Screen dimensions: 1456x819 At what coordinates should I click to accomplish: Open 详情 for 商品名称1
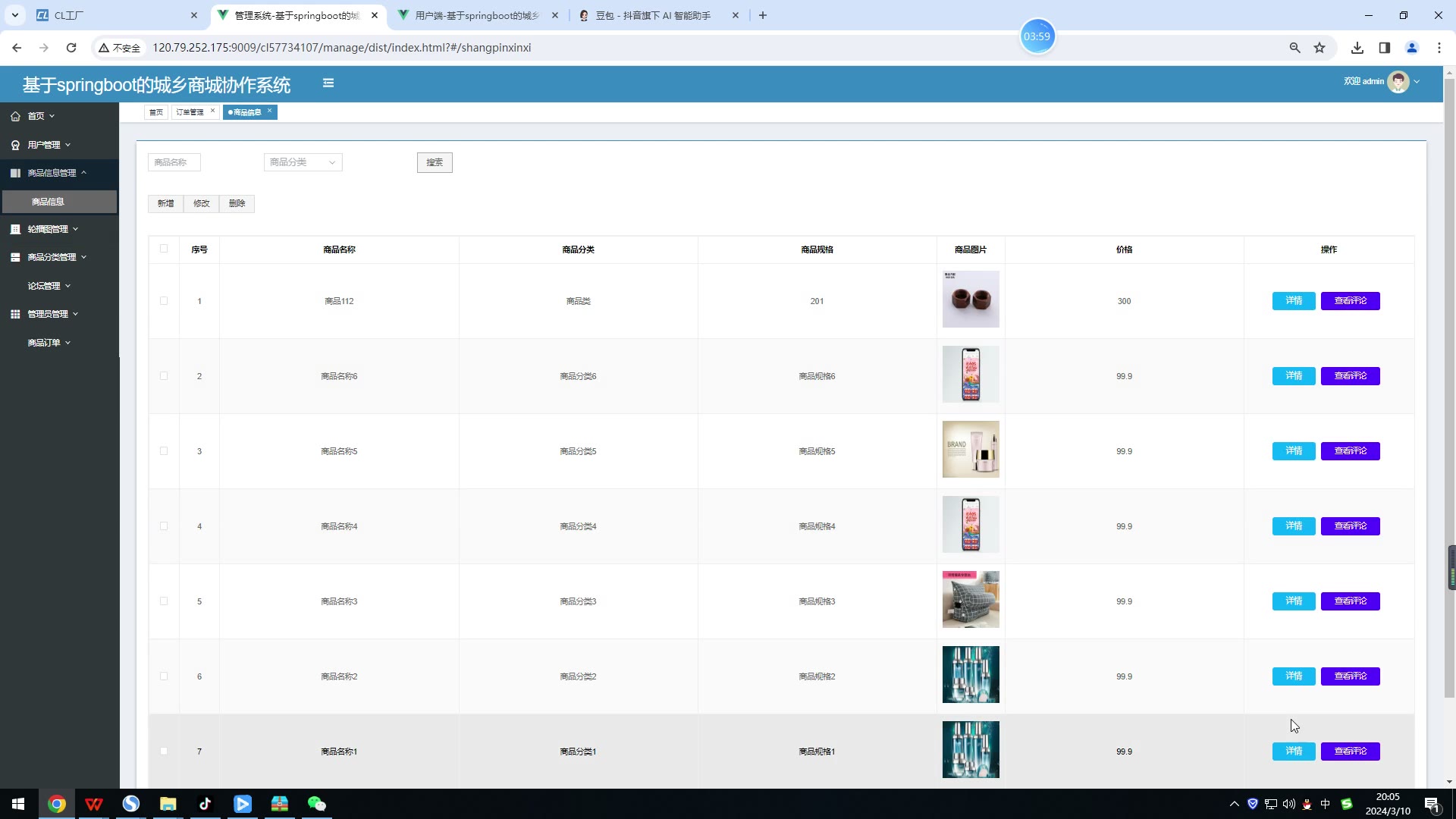(1294, 752)
